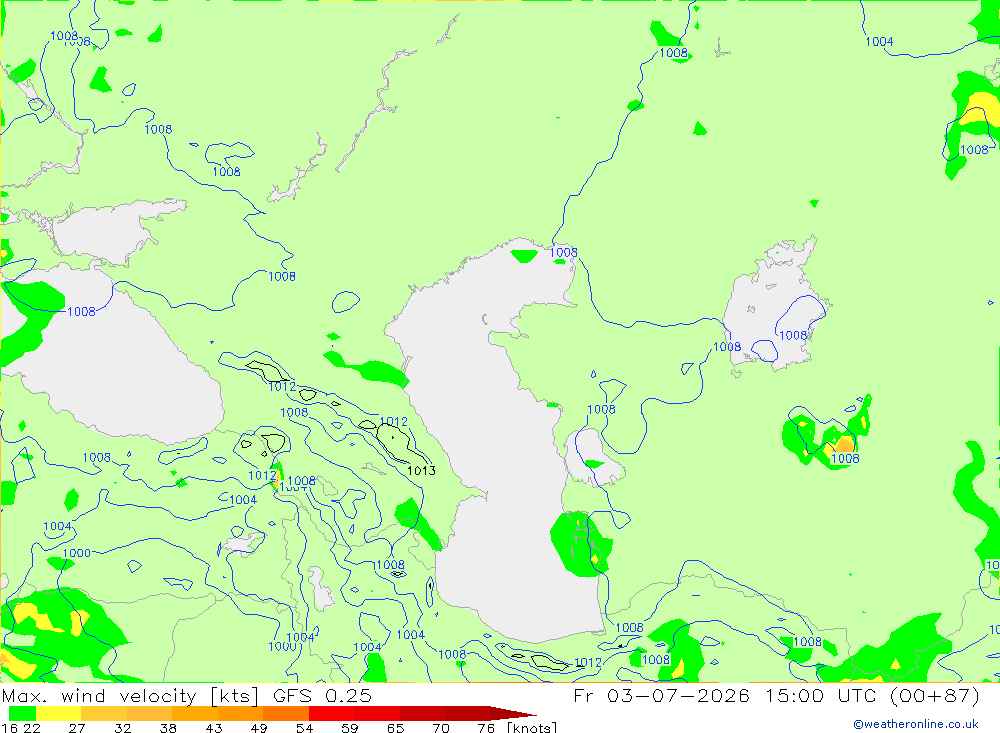Viewport: 1000px width, 733px height.
Task: Open the weatheronline.co.uk copyright link
Action: pyautogui.click(x=916, y=724)
